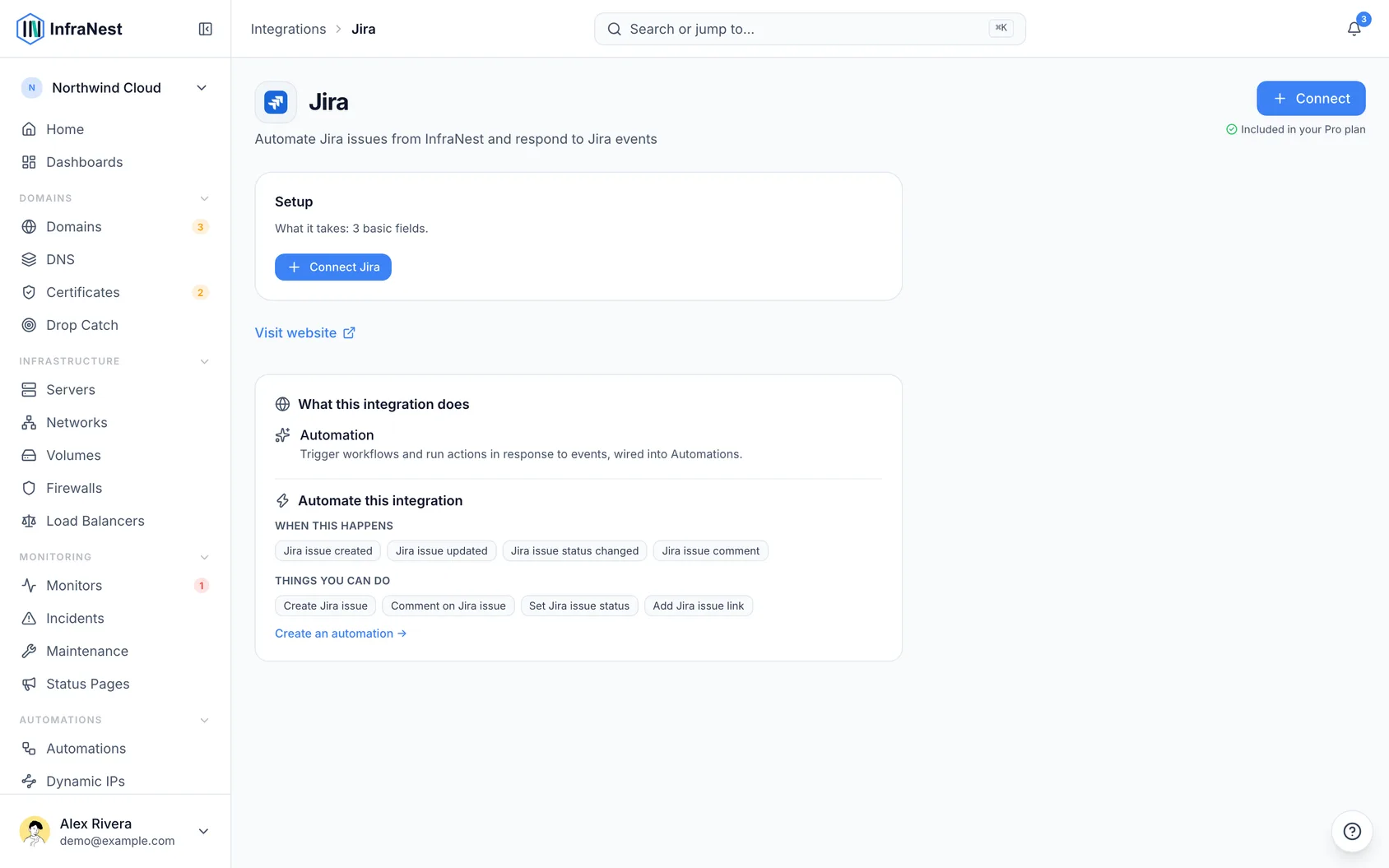
Task: Open the notifications bell
Action: 1354,29
